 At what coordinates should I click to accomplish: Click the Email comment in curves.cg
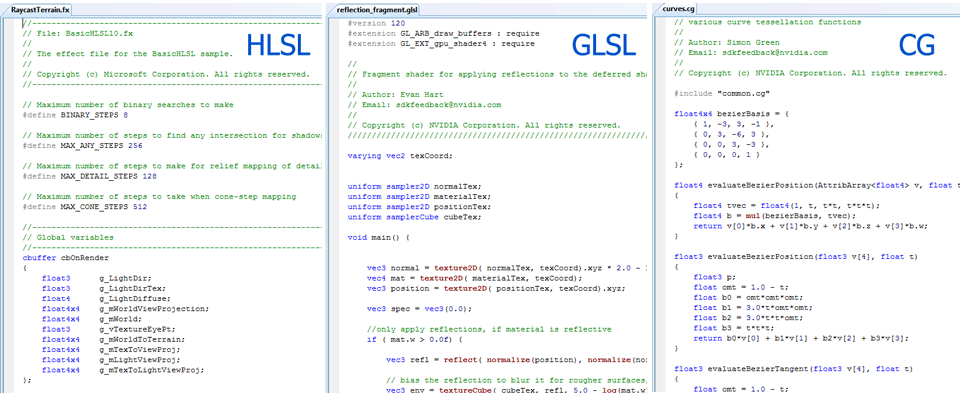click(751, 53)
